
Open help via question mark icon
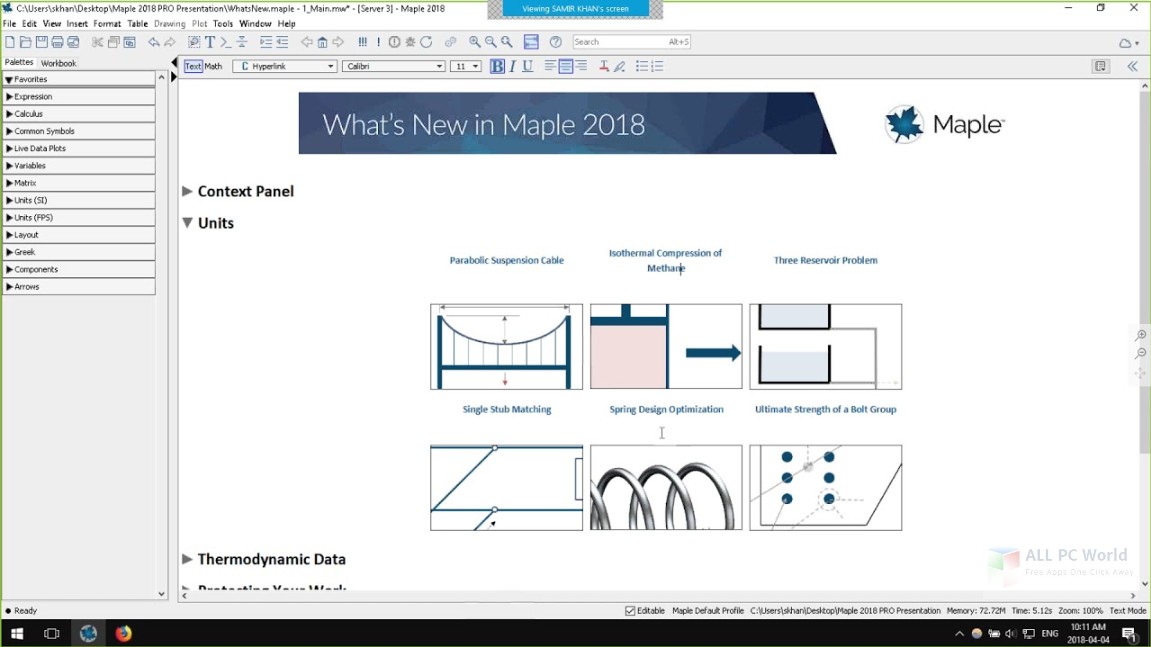coord(556,42)
